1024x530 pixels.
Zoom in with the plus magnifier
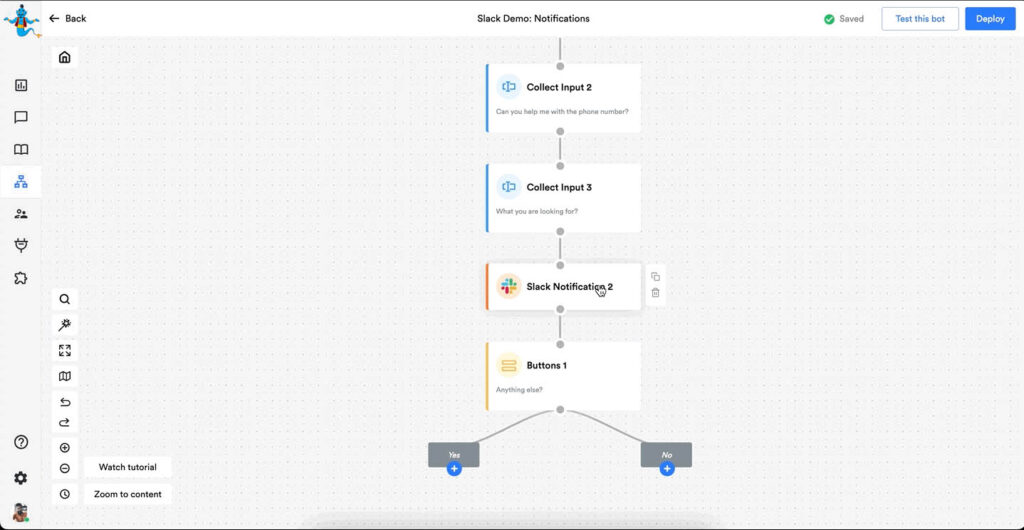[x=65, y=448]
